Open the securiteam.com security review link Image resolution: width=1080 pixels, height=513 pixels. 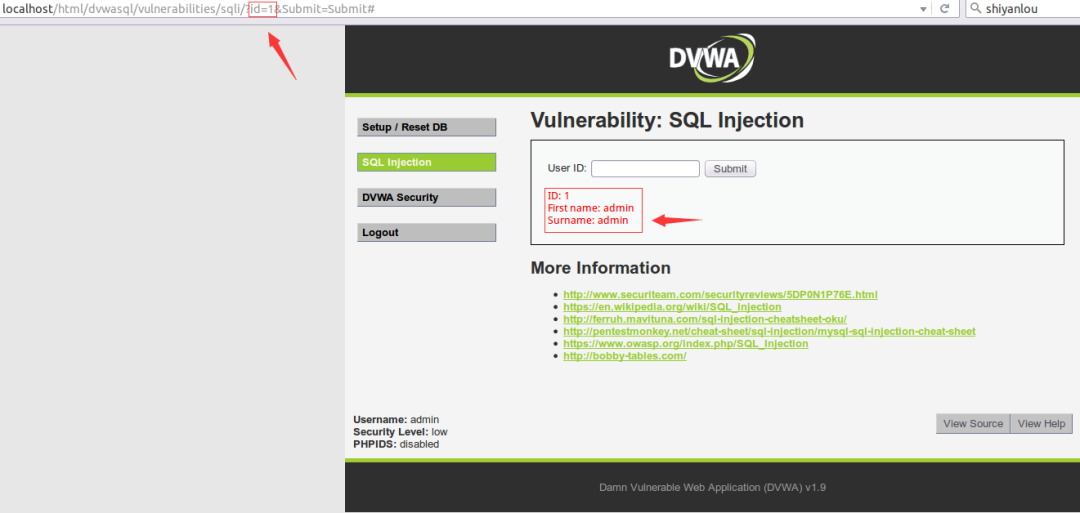click(x=720, y=295)
